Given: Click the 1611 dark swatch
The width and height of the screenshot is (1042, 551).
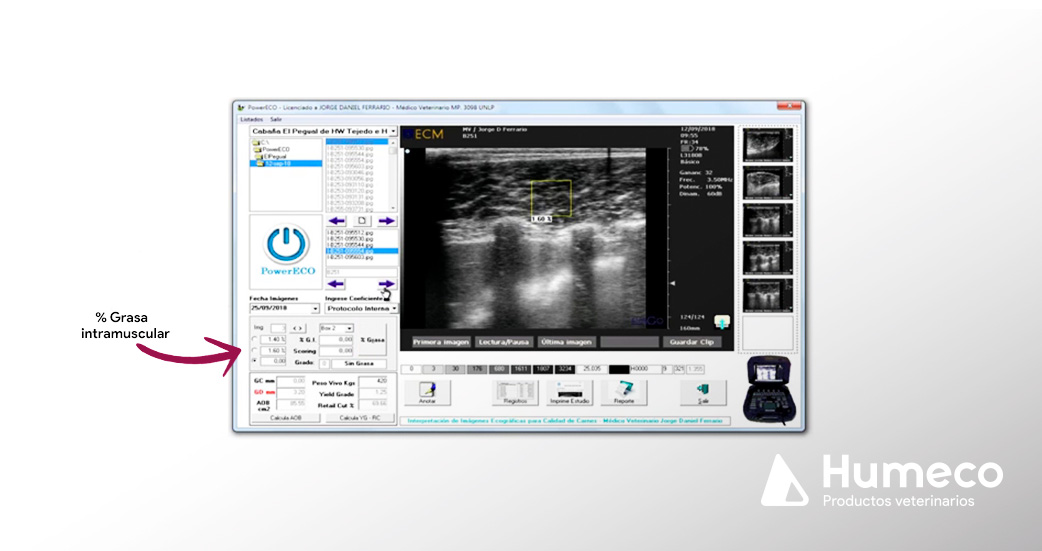Looking at the screenshot, I should pos(520,369).
